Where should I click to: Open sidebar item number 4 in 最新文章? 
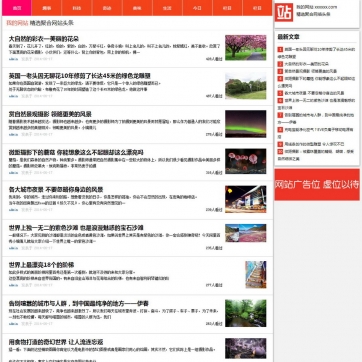pos(317,82)
